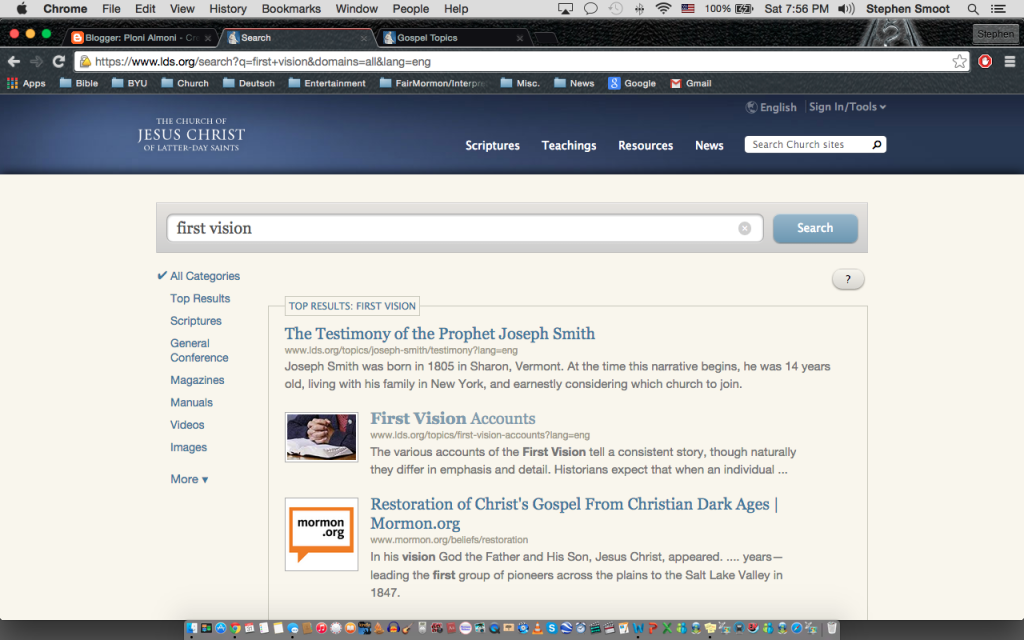Viewport: 1024px width, 640px height.
Task: Open Finder from the dock
Action: click(191, 628)
